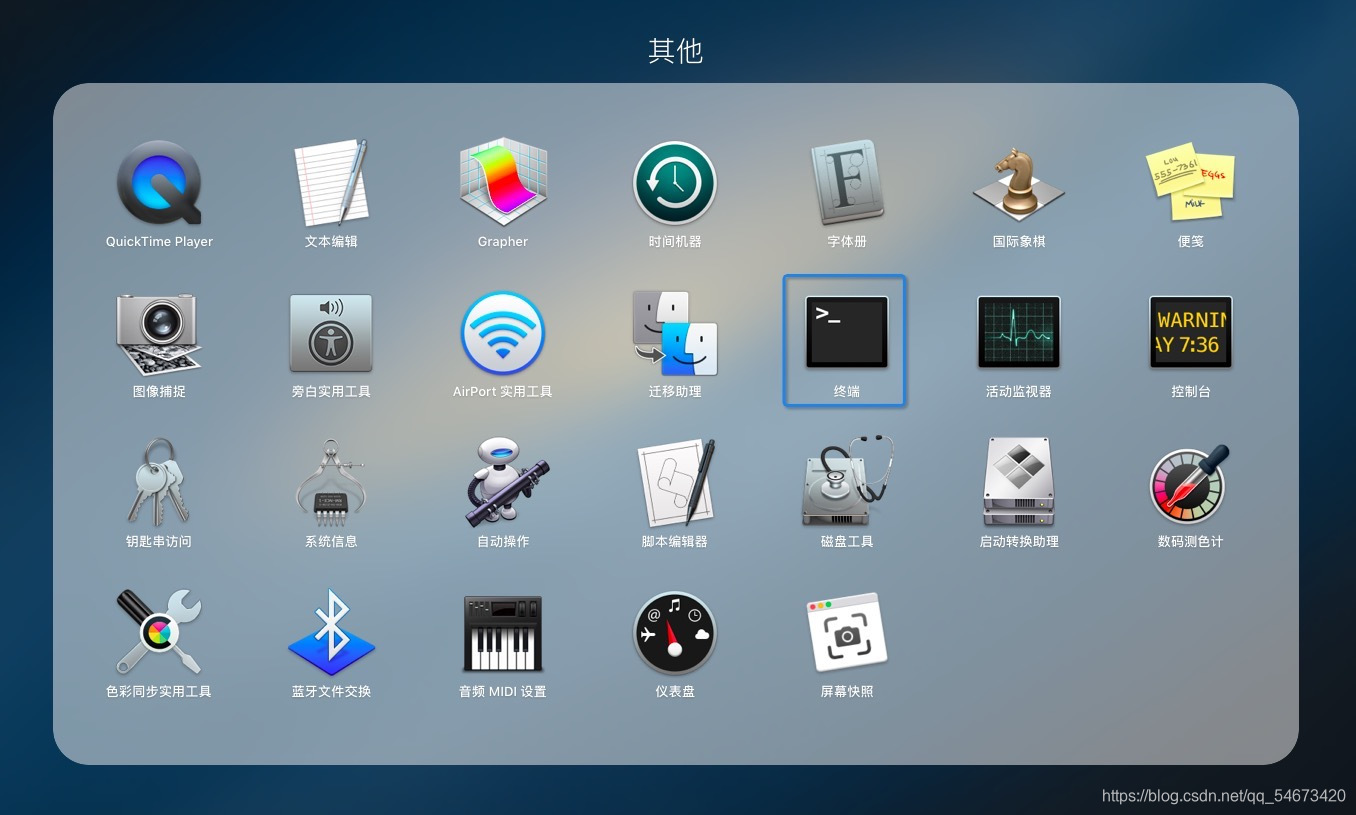Viewport: 1356px width, 815px height.
Task: Launch 字体册 Font Book
Action: pos(847,183)
